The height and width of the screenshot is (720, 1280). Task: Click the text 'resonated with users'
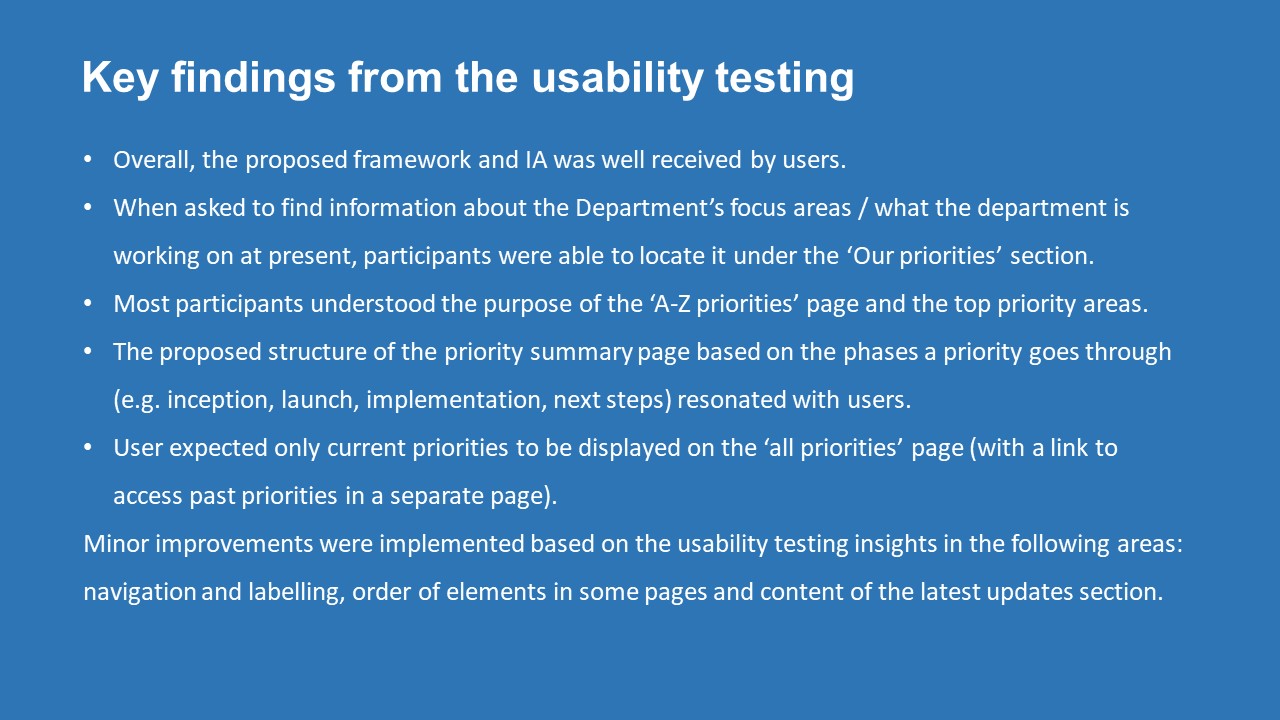(794, 400)
